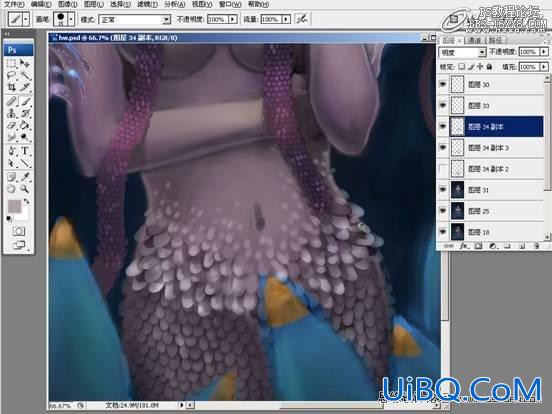Change the screen mode
This screenshot has height=414, width=552.
(19, 245)
